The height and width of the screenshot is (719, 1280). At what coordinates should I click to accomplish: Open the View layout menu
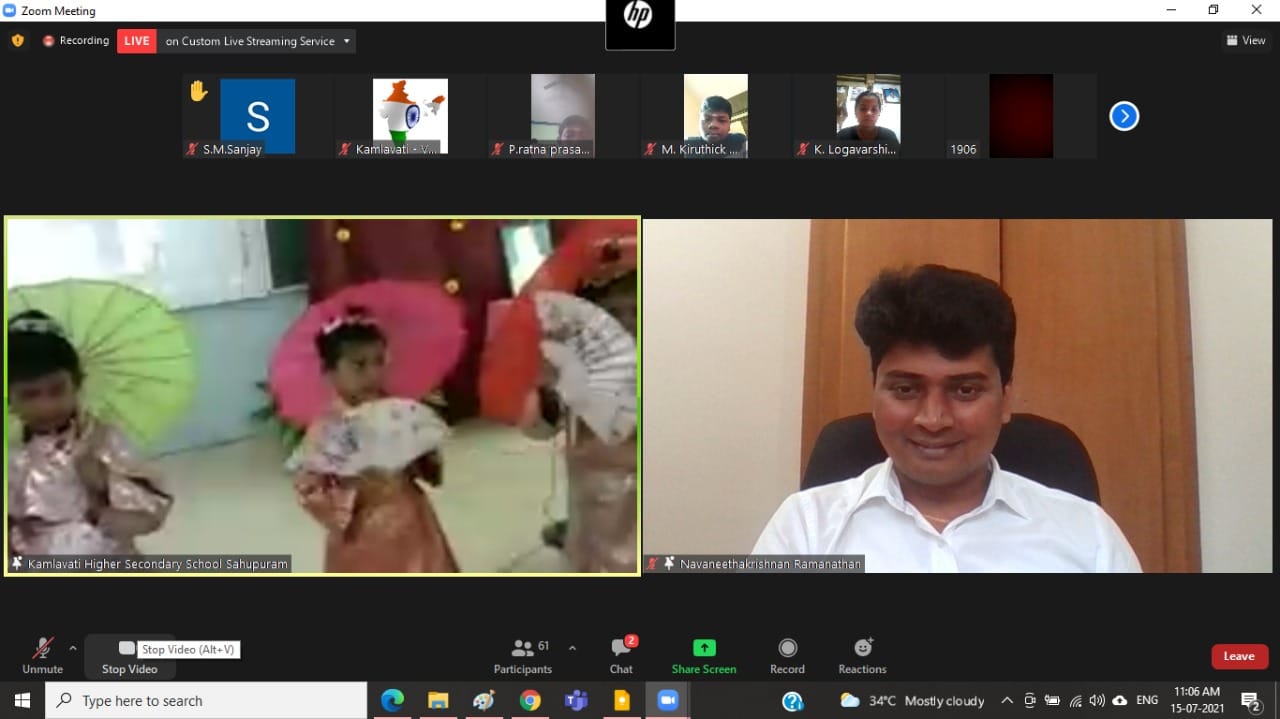(1246, 41)
